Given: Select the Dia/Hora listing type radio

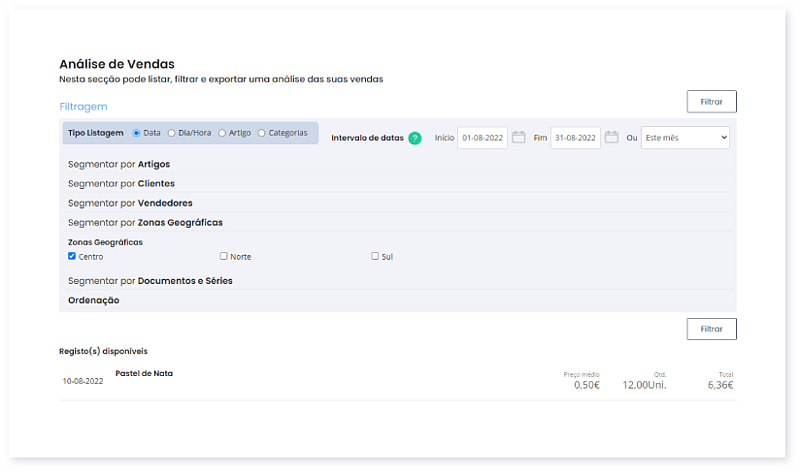Looking at the screenshot, I should 172,133.
